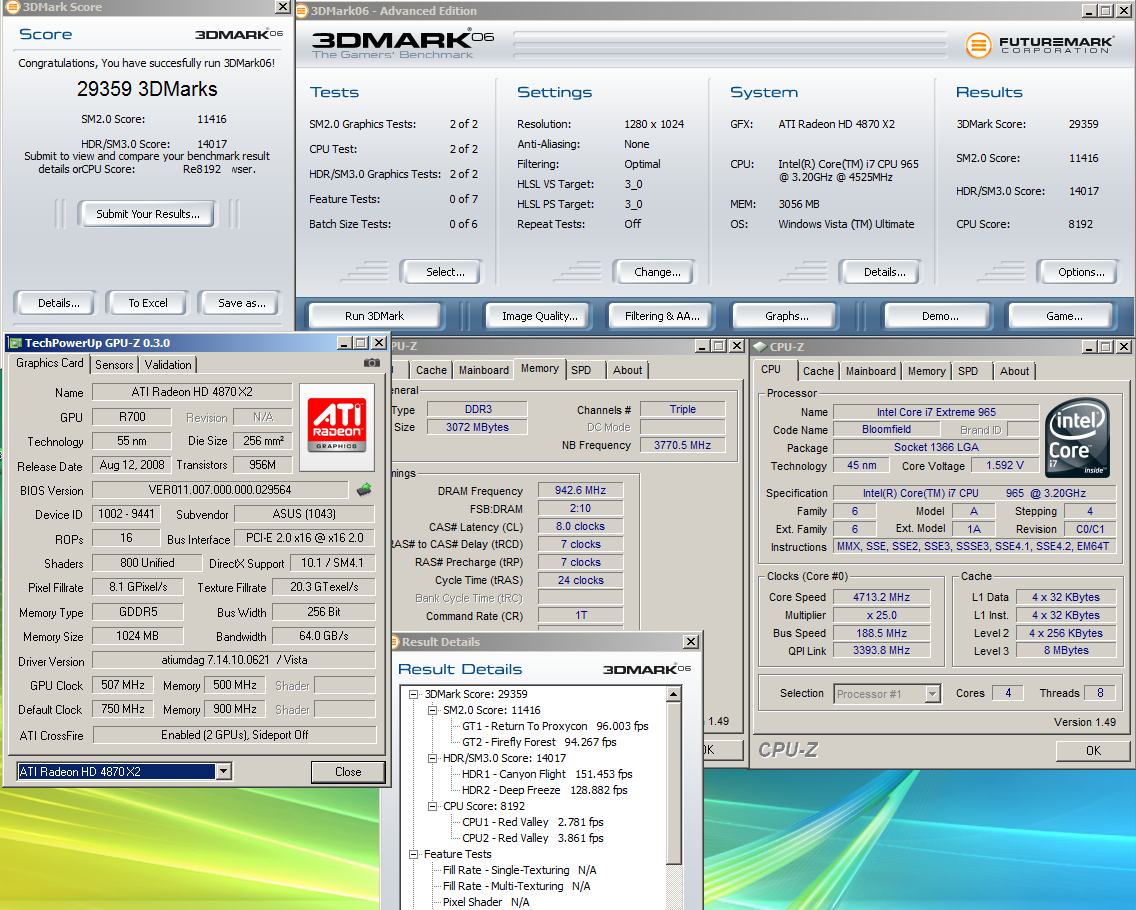
Task: Click the Select button under Tests
Action: (x=445, y=272)
